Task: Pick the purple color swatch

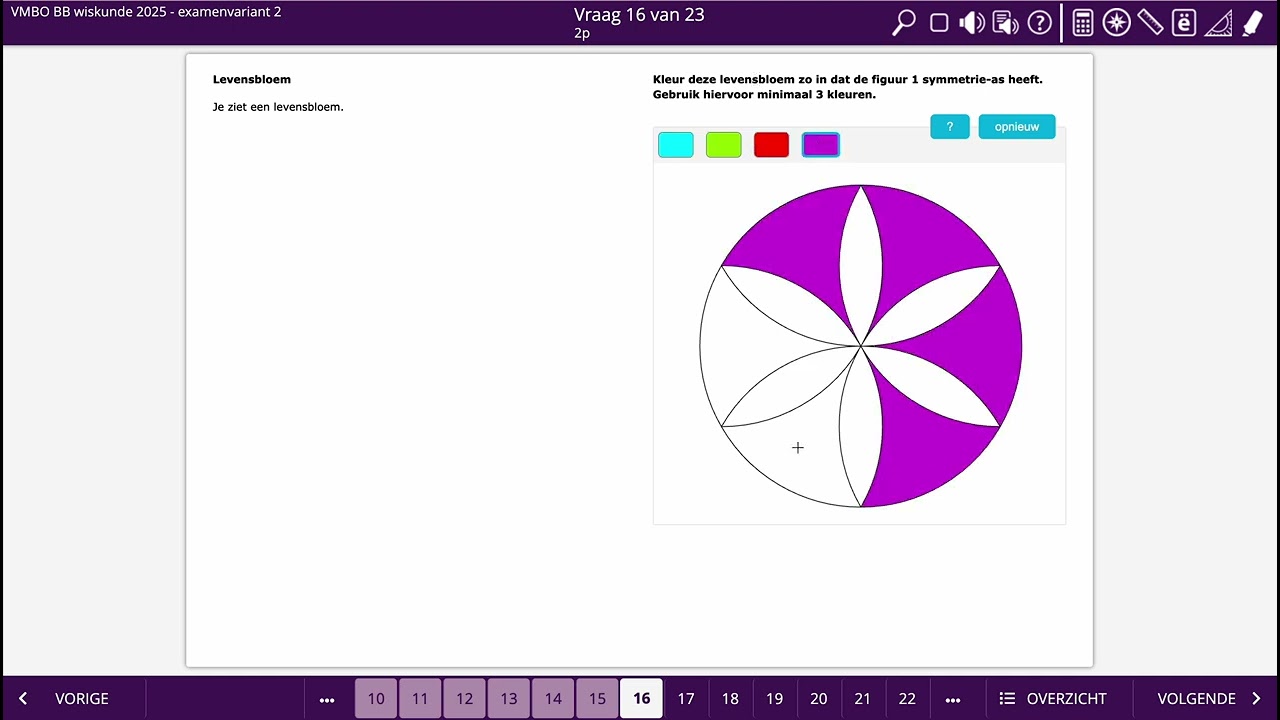Action: click(821, 145)
